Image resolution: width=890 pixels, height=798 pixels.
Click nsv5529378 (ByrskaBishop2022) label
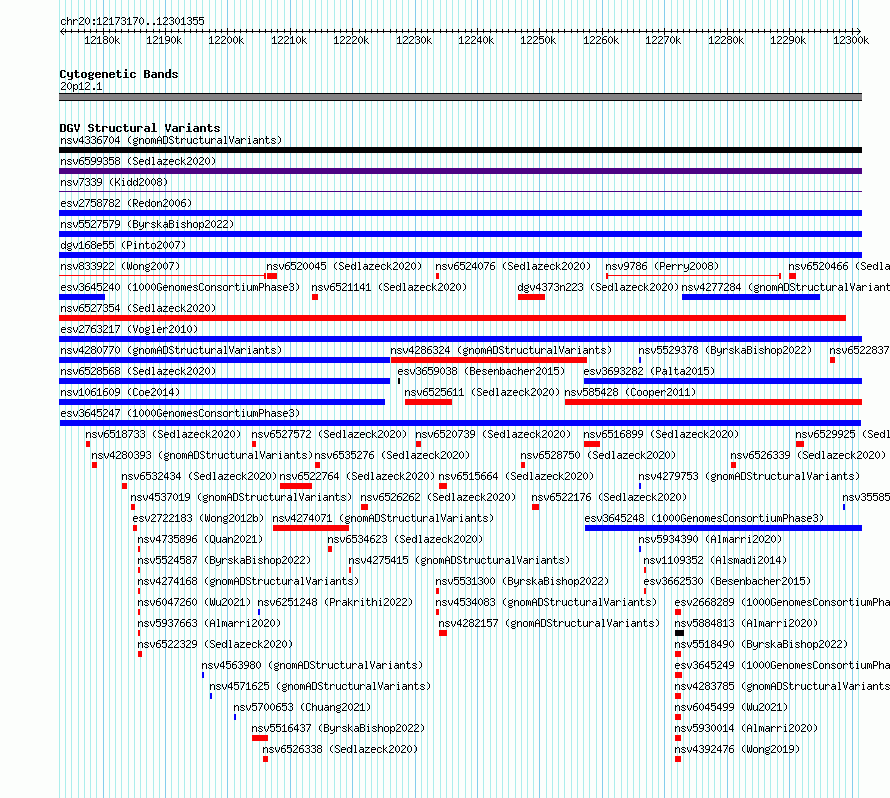[725, 350]
